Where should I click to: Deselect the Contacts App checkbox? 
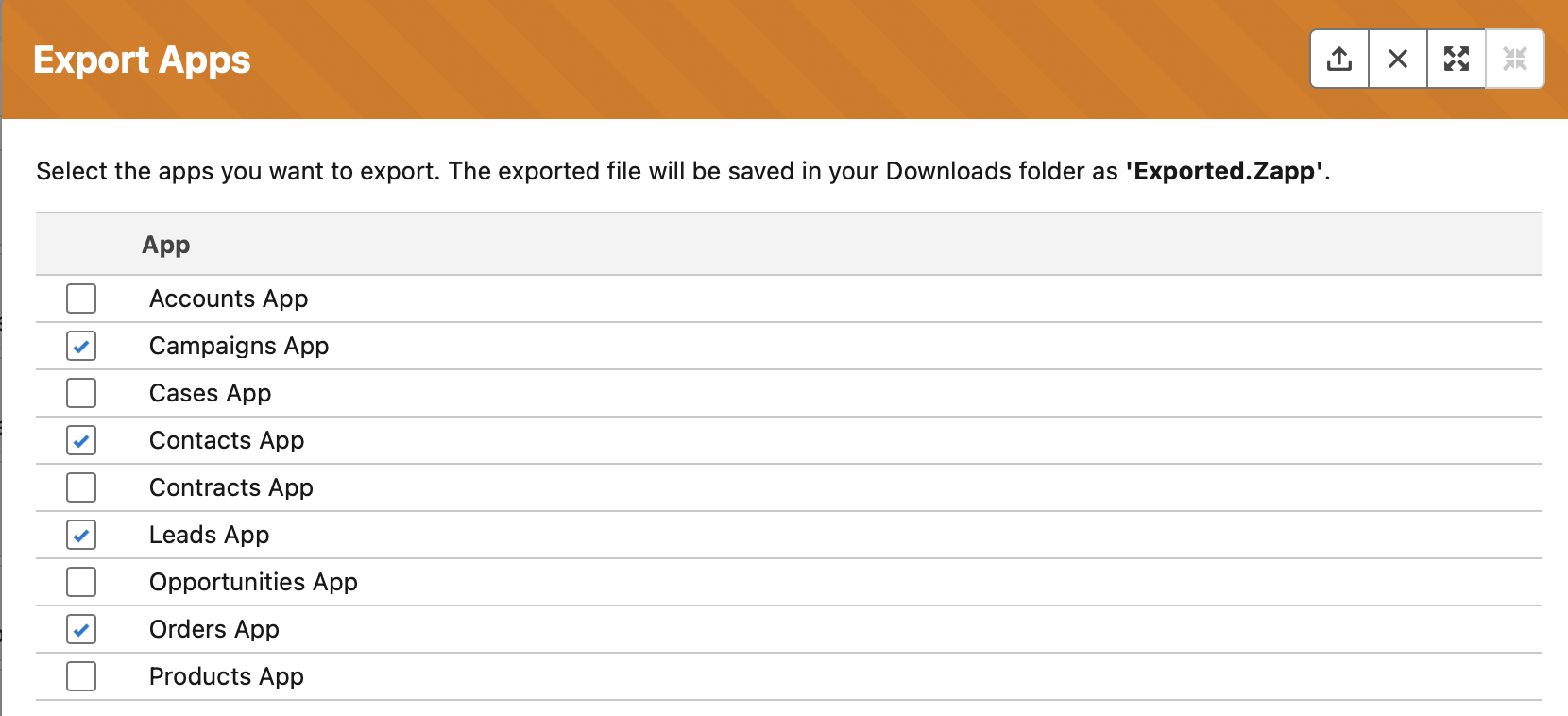coord(81,440)
